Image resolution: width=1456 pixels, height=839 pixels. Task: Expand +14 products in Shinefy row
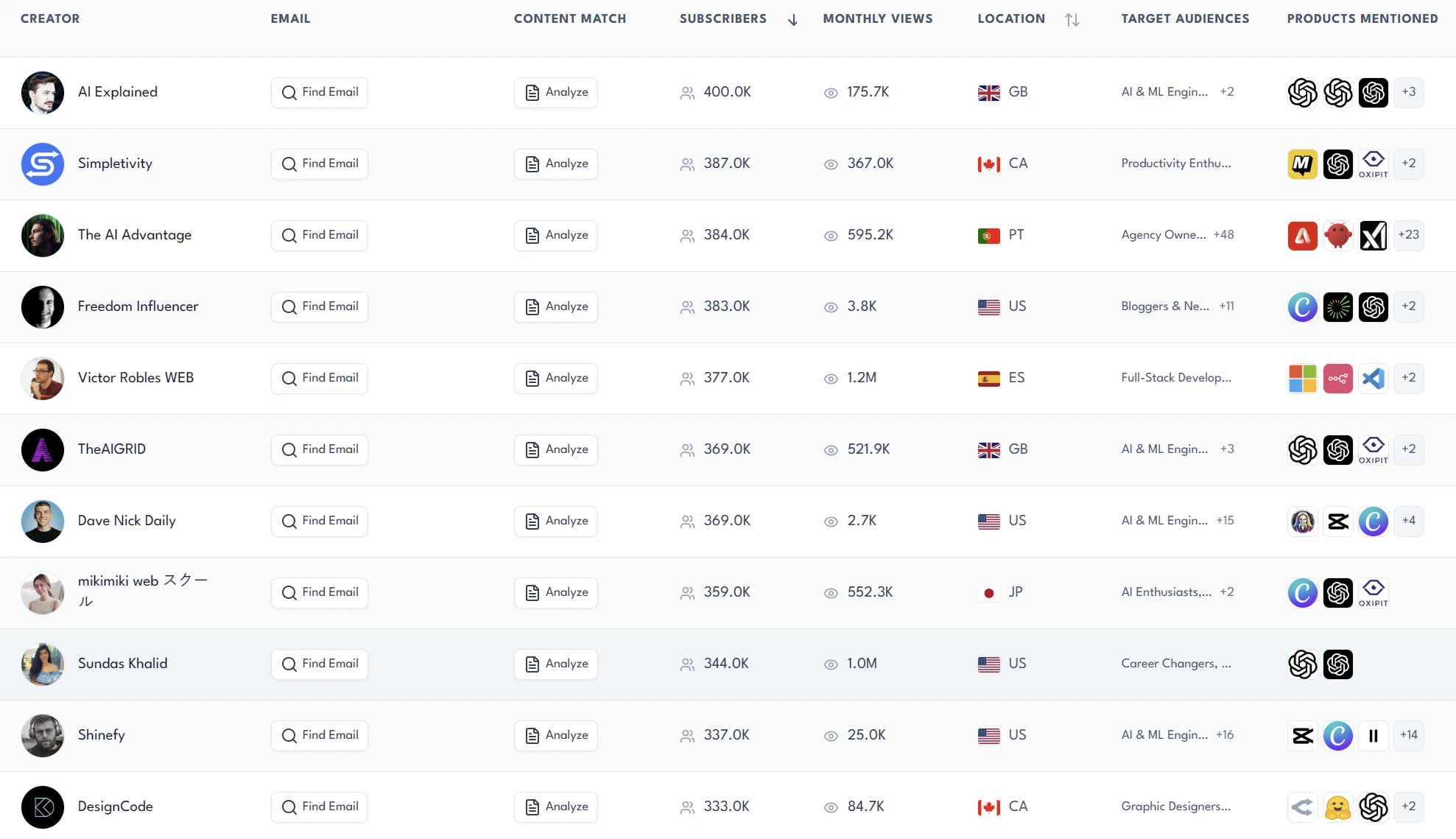1408,735
